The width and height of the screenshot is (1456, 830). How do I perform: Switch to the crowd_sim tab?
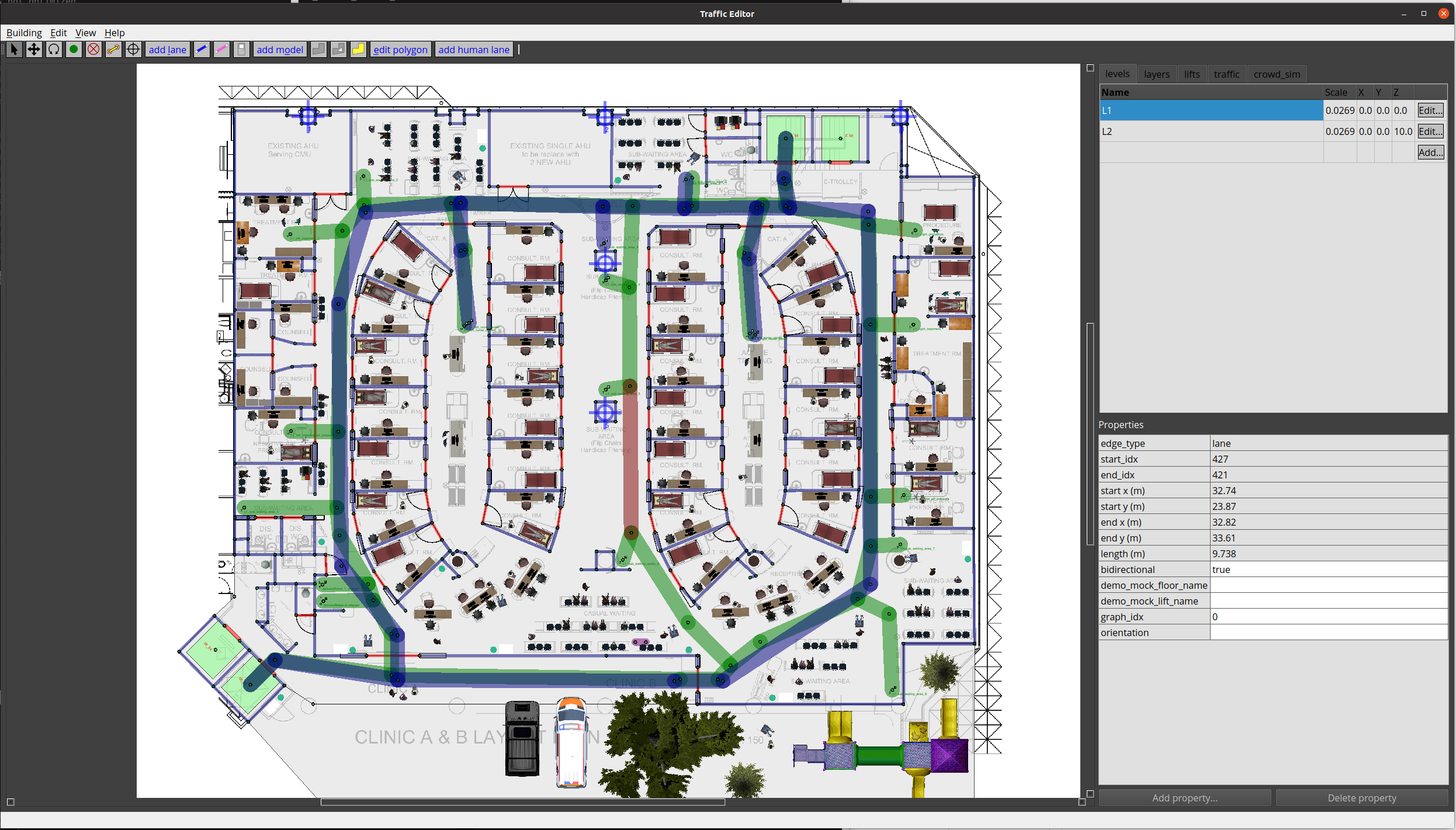(x=1276, y=74)
